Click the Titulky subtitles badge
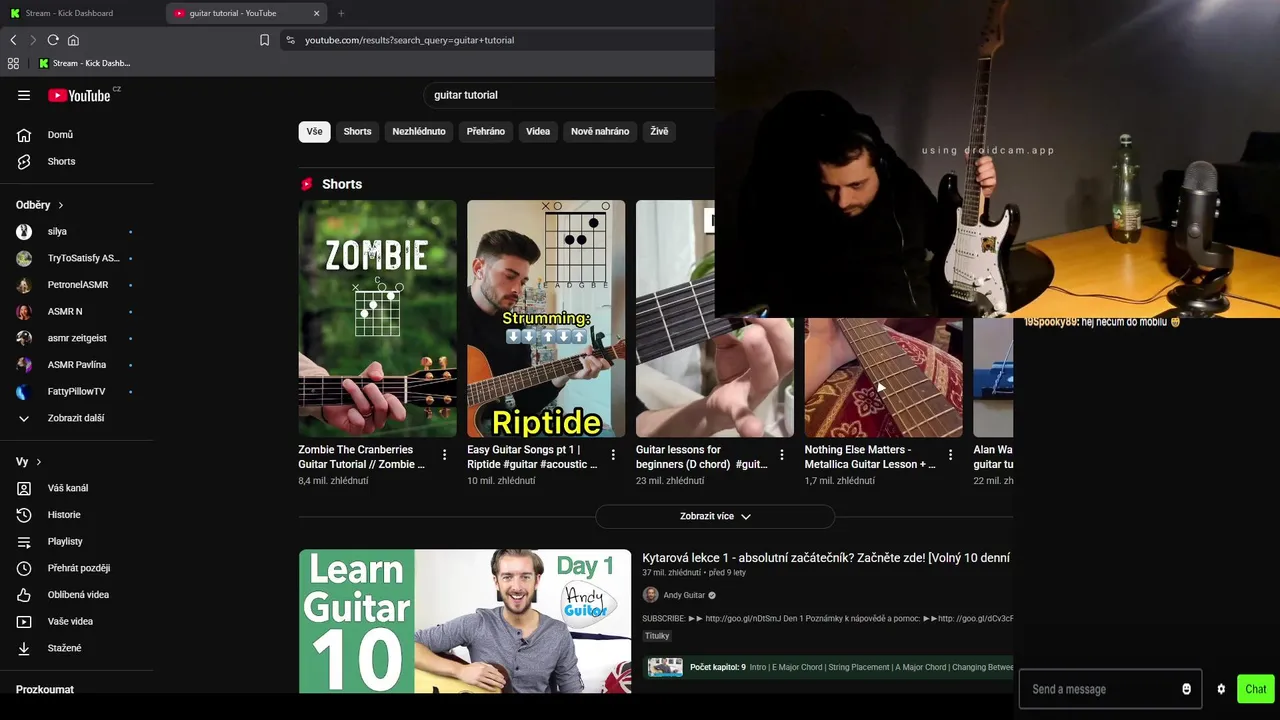Screen dimensions: 1280x720 pyautogui.click(x=657, y=636)
